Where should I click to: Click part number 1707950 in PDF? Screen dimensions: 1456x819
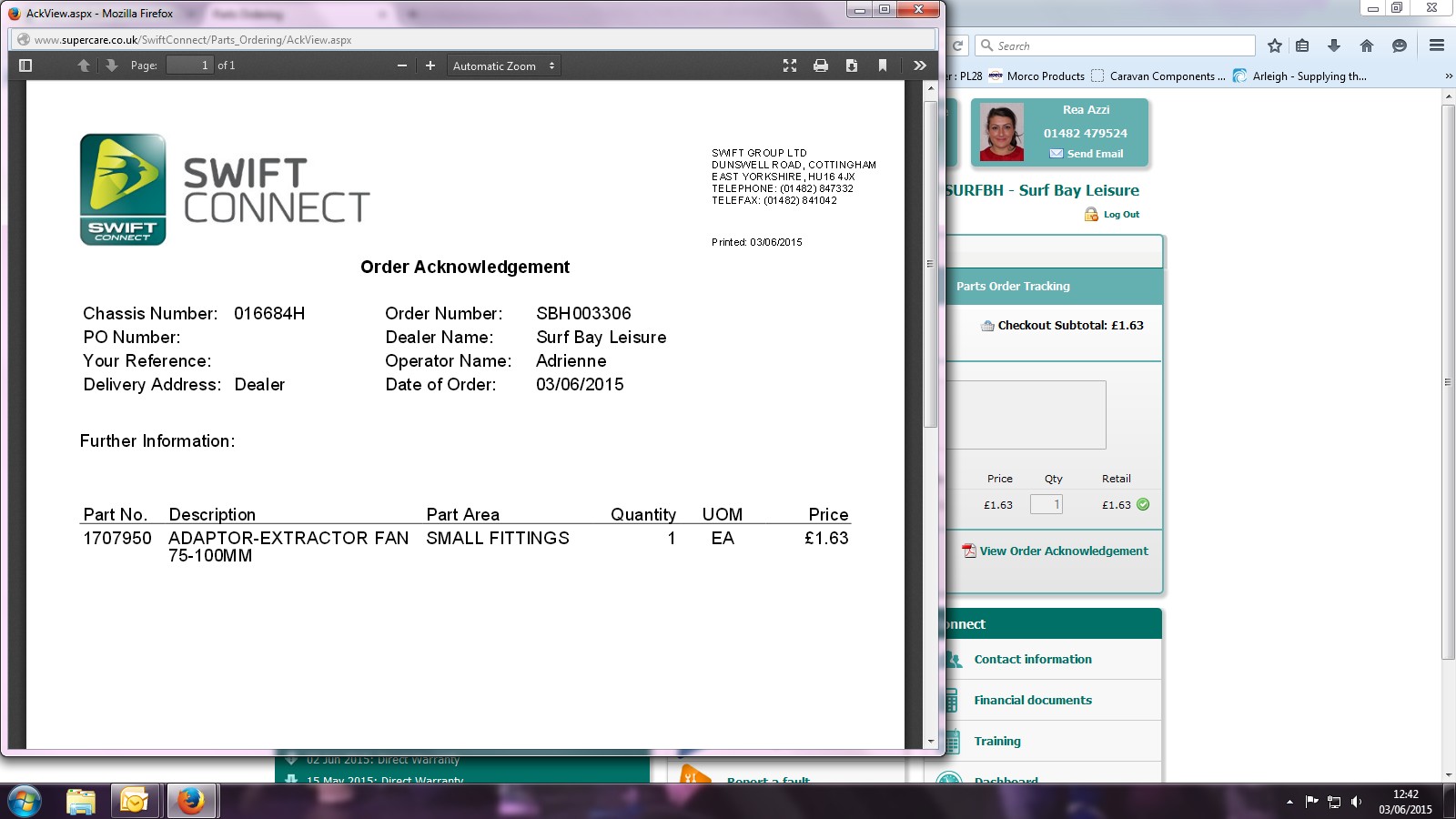(117, 539)
